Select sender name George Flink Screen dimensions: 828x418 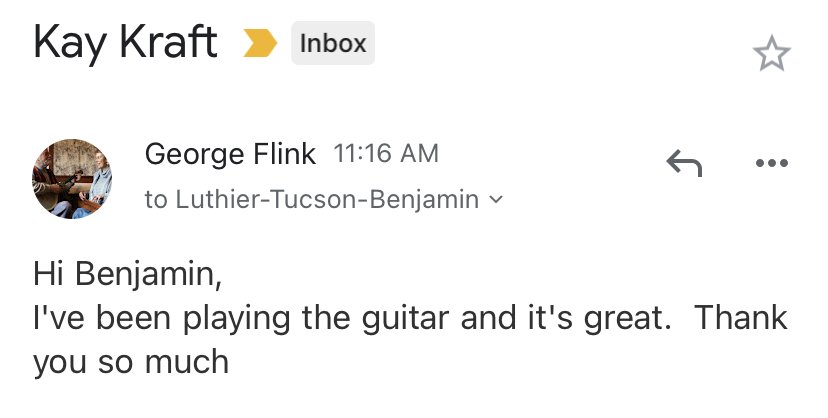[230, 154]
